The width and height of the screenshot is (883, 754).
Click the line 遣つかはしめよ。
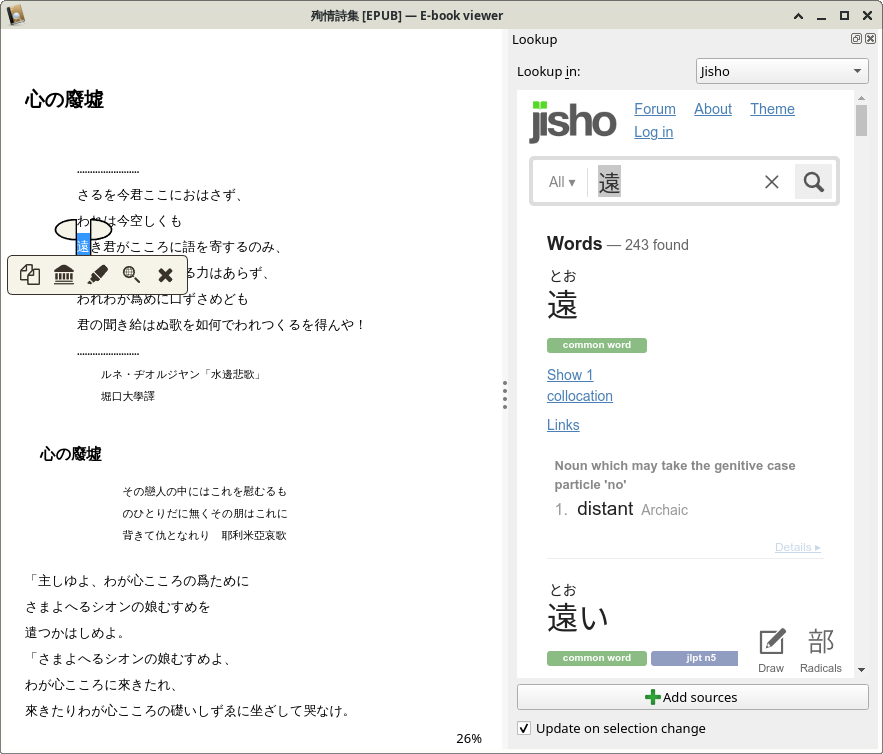(x=75, y=633)
